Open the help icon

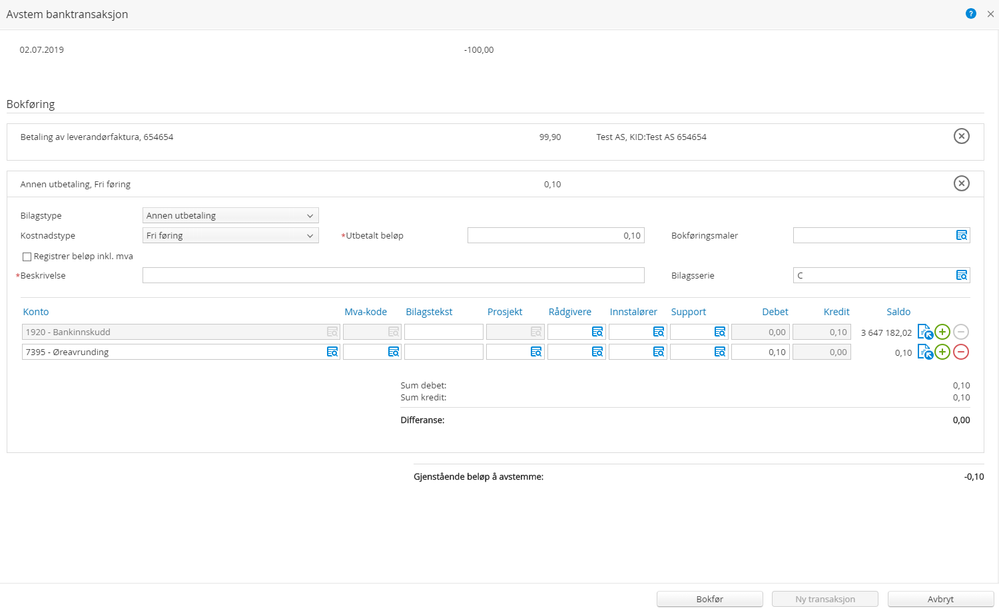point(970,14)
